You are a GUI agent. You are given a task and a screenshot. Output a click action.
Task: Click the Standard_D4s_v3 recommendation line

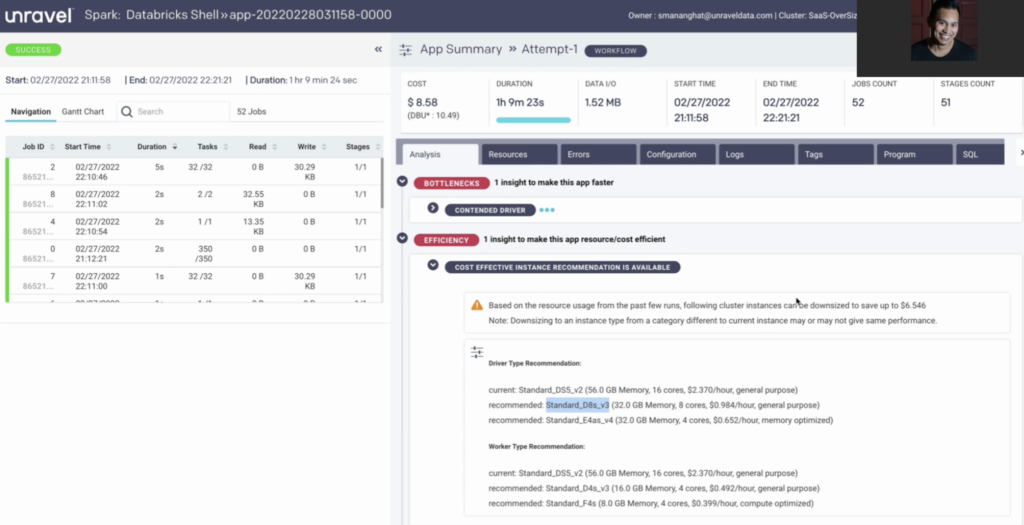click(654, 488)
